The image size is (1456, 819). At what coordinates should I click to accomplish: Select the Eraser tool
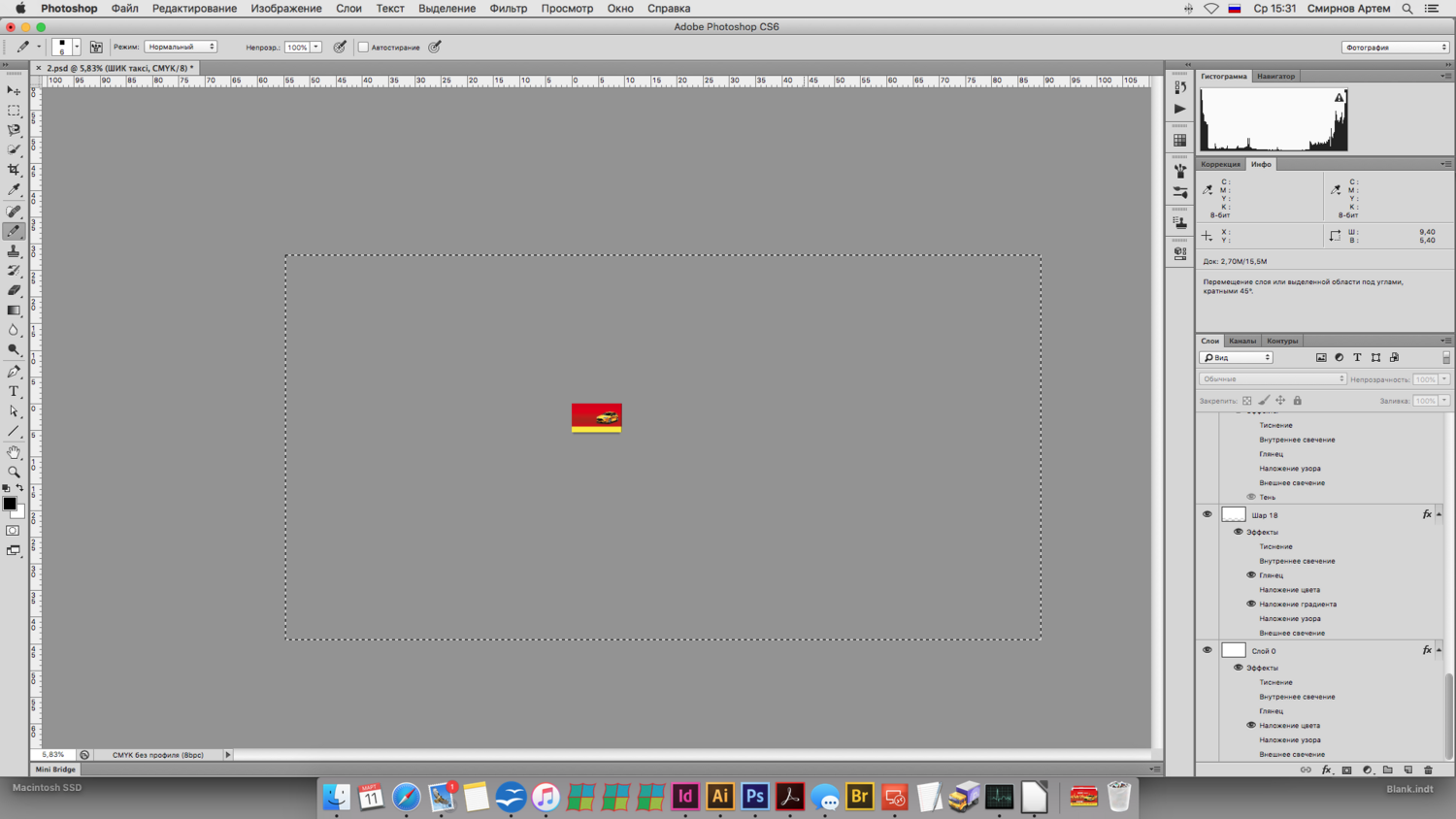(14, 290)
